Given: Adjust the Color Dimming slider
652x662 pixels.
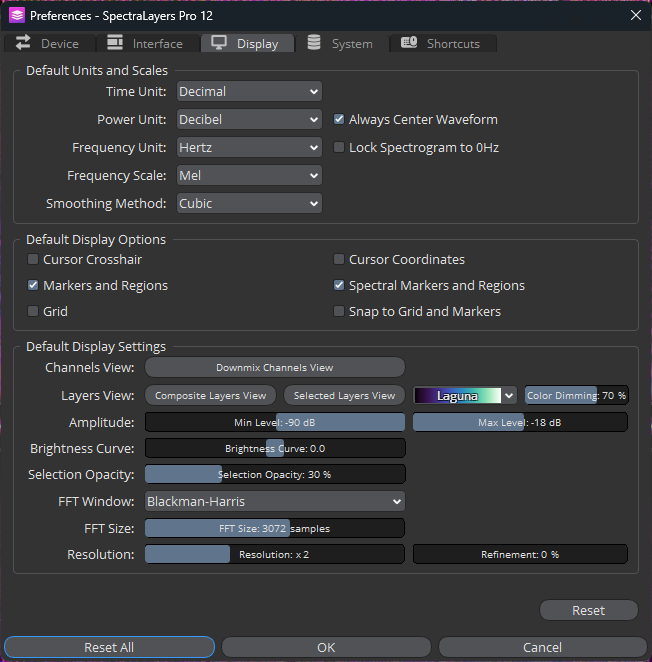Looking at the screenshot, I should pos(576,396).
